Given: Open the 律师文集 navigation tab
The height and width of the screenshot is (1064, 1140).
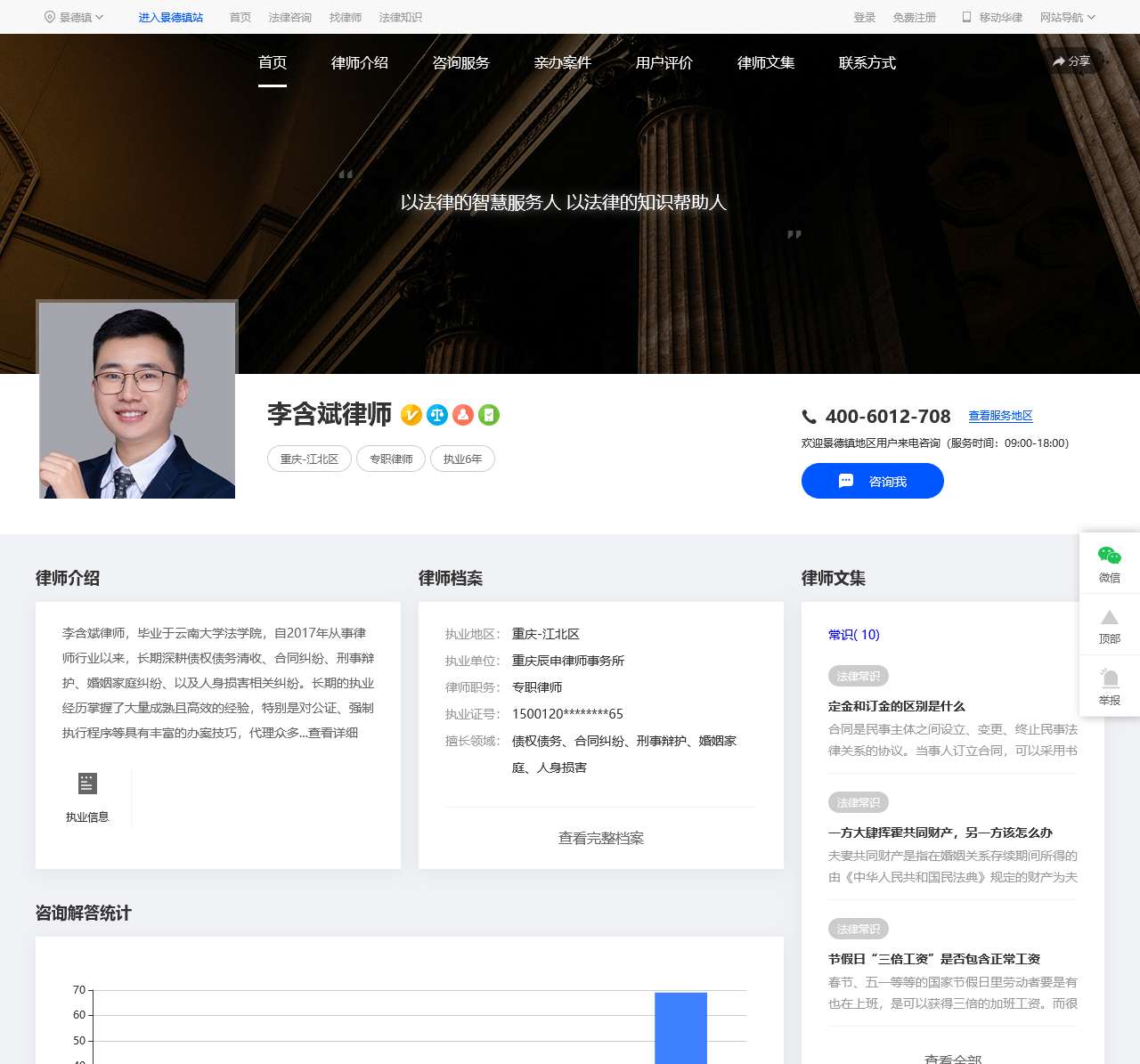Looking at the screenshot, I should [x=766, y=62].
